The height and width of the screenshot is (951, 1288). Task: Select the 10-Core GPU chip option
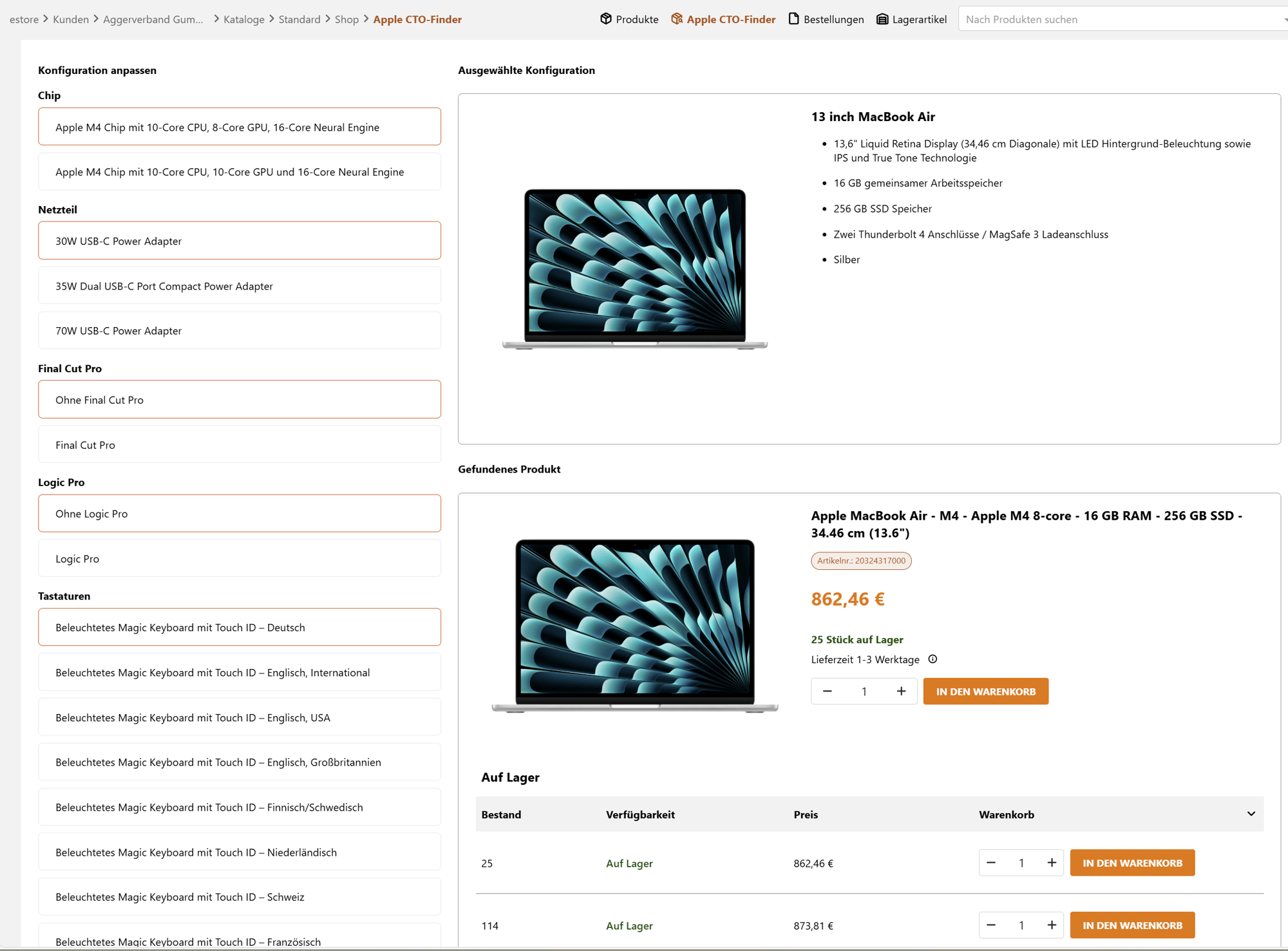(x=239, y=172)
